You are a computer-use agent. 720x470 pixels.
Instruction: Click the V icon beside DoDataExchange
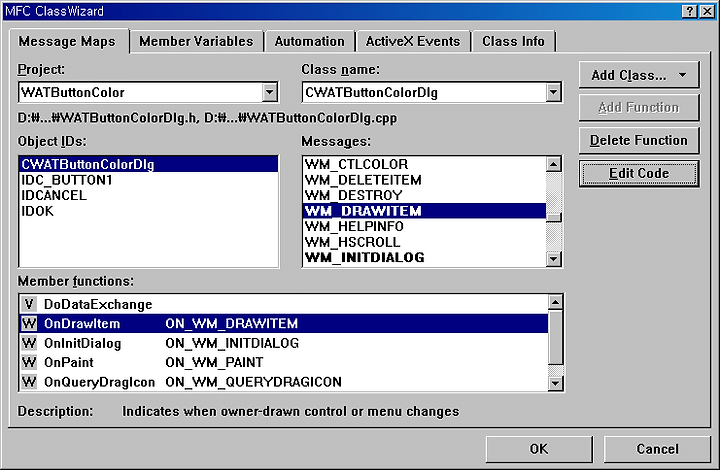coord(29,304)
